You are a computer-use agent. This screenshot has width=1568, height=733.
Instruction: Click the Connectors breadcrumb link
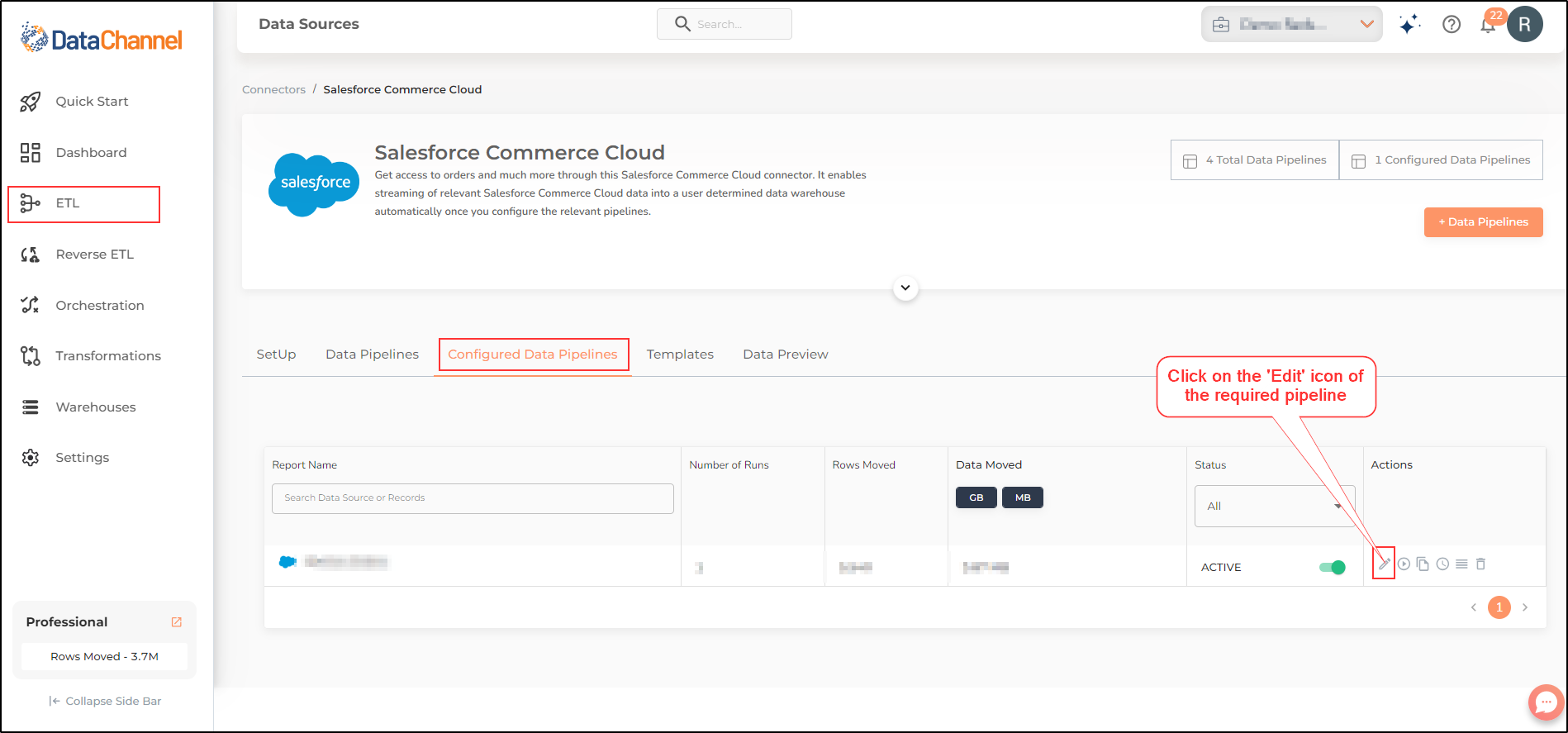point(273,89)
